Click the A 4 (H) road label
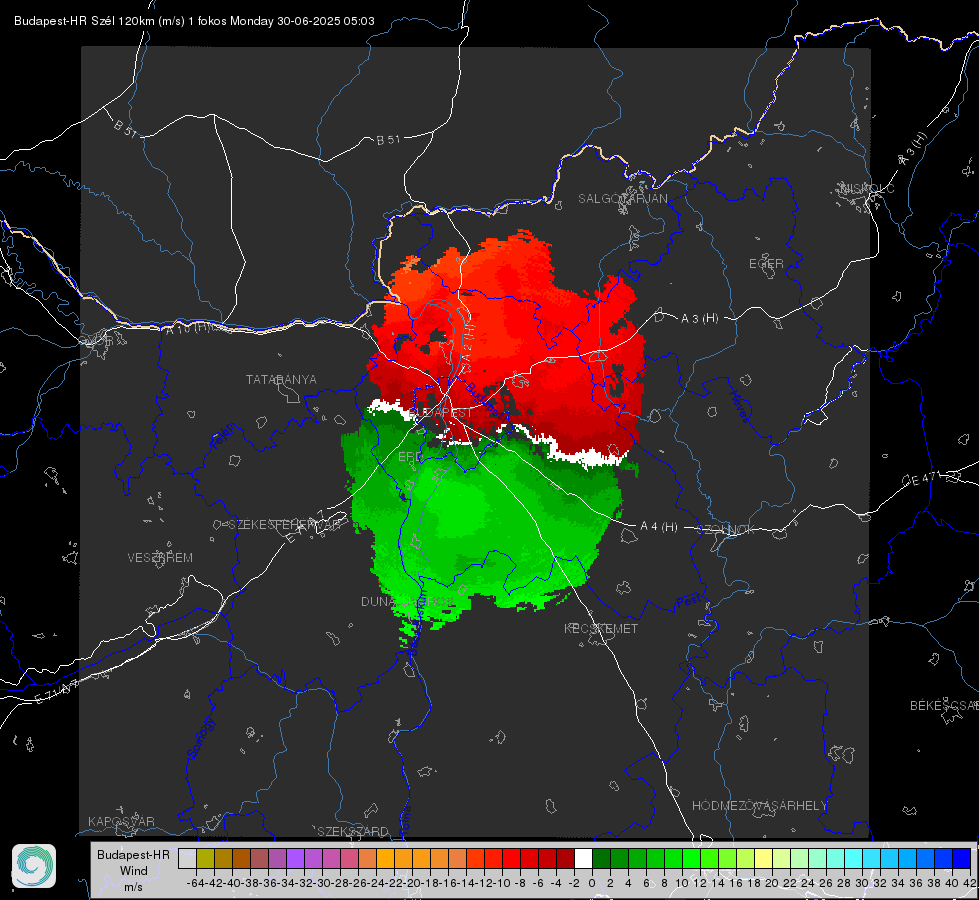 pos(659,527)
